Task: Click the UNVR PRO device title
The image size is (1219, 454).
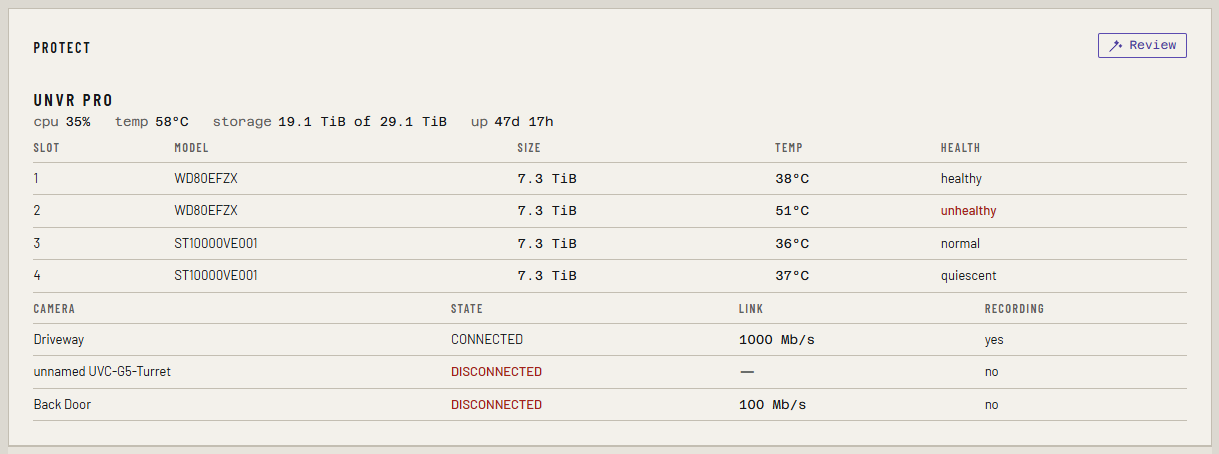Action: 73,100
